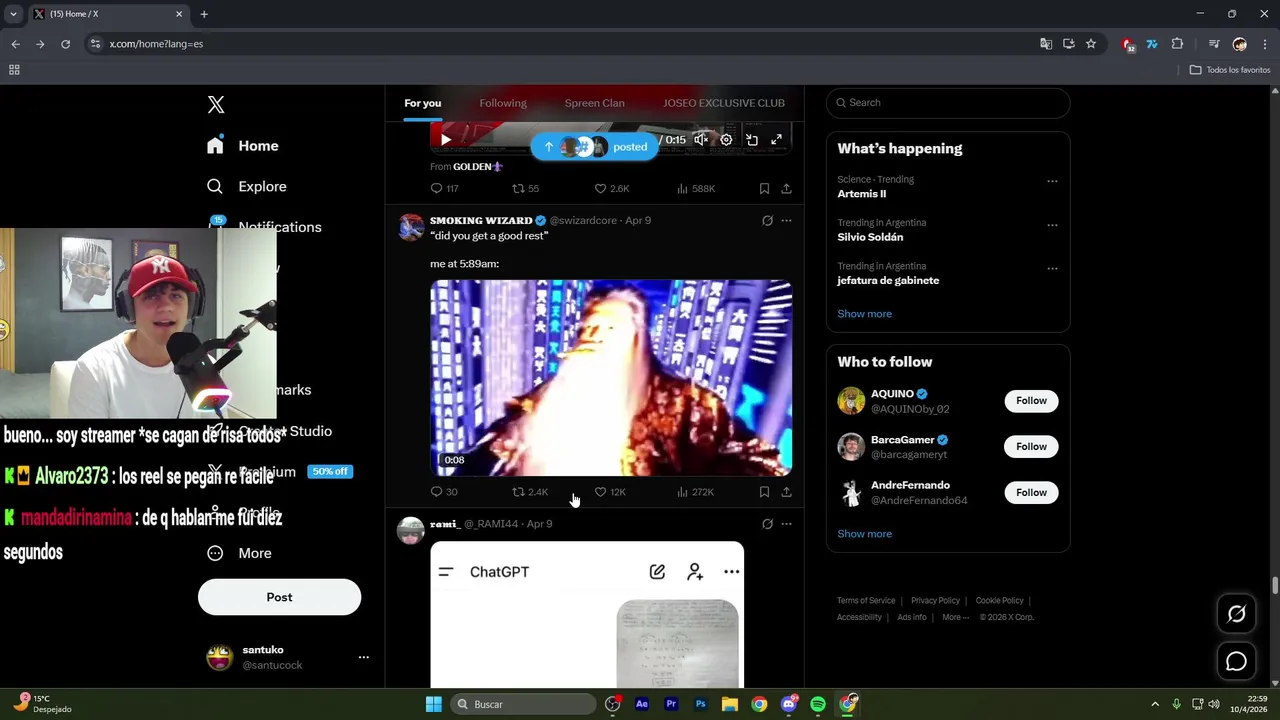Expand the footer More menu
This screenshot has width=1280, height=720.
click(x=955, y=617)
